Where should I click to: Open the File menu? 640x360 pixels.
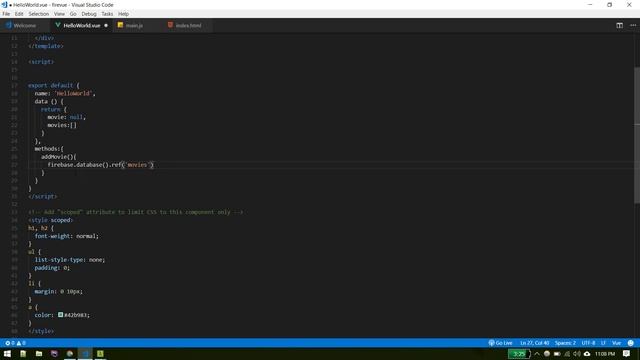point(6,14)
